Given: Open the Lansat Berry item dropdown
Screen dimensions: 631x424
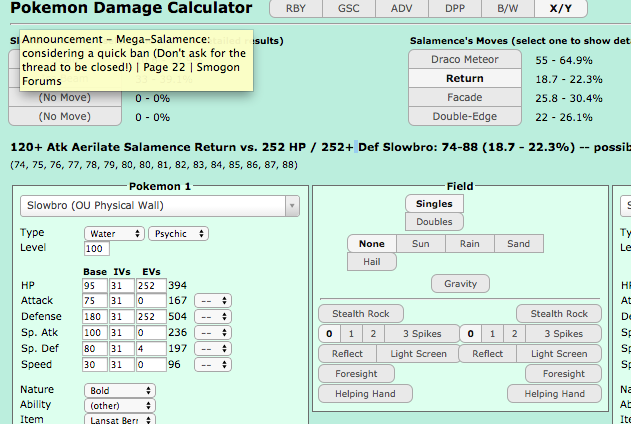Looking at the screenshot, I should (120, 419).
